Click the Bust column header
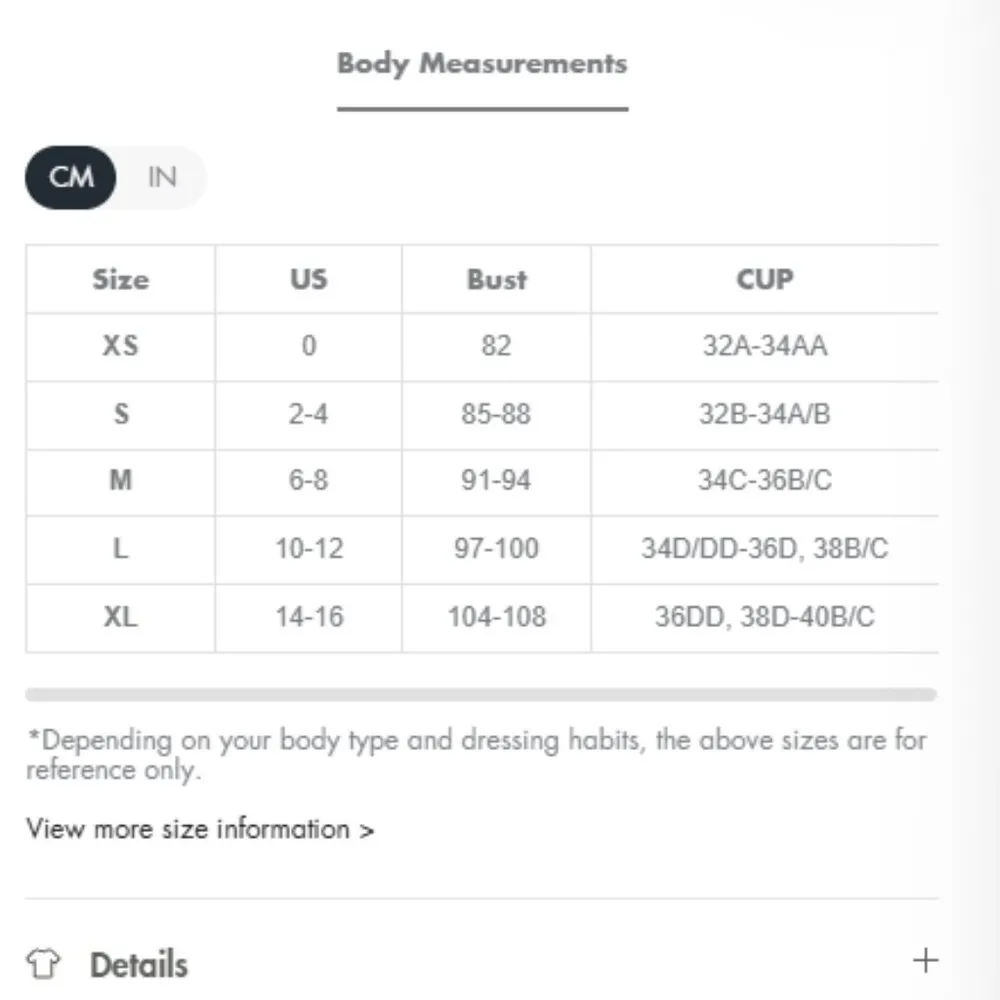The width and height of the screenshot is (1000, 1000). [x=496, y=279]
